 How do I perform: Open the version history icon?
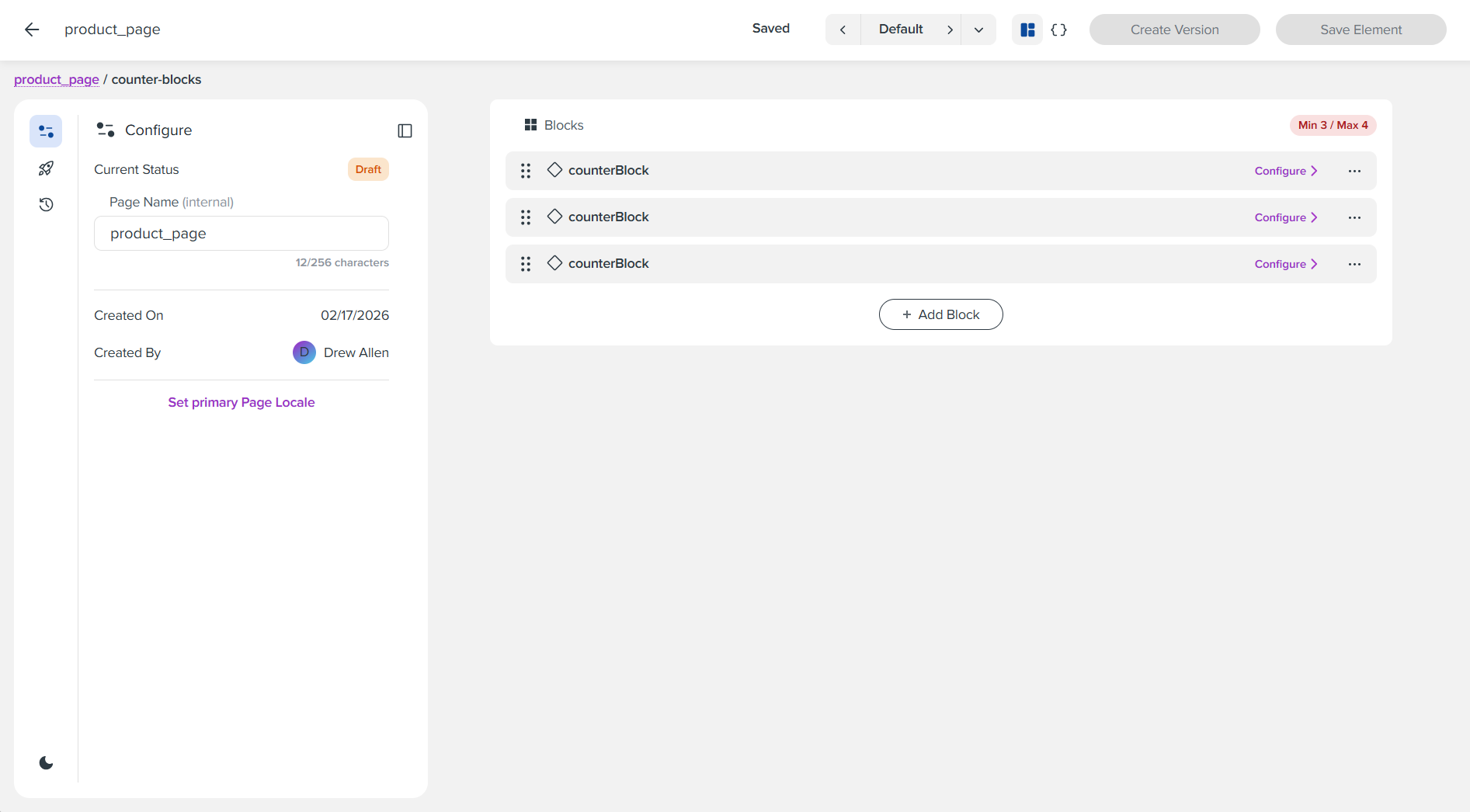[45, 204]
